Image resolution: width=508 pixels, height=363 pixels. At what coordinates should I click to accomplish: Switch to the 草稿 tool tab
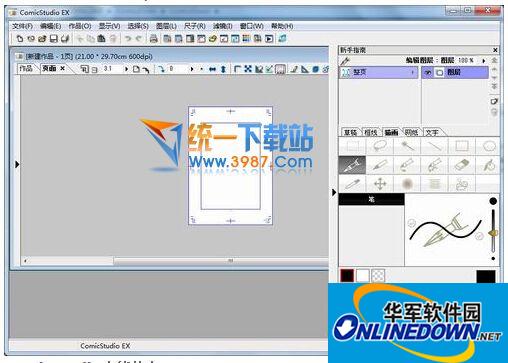pos(351,132)
